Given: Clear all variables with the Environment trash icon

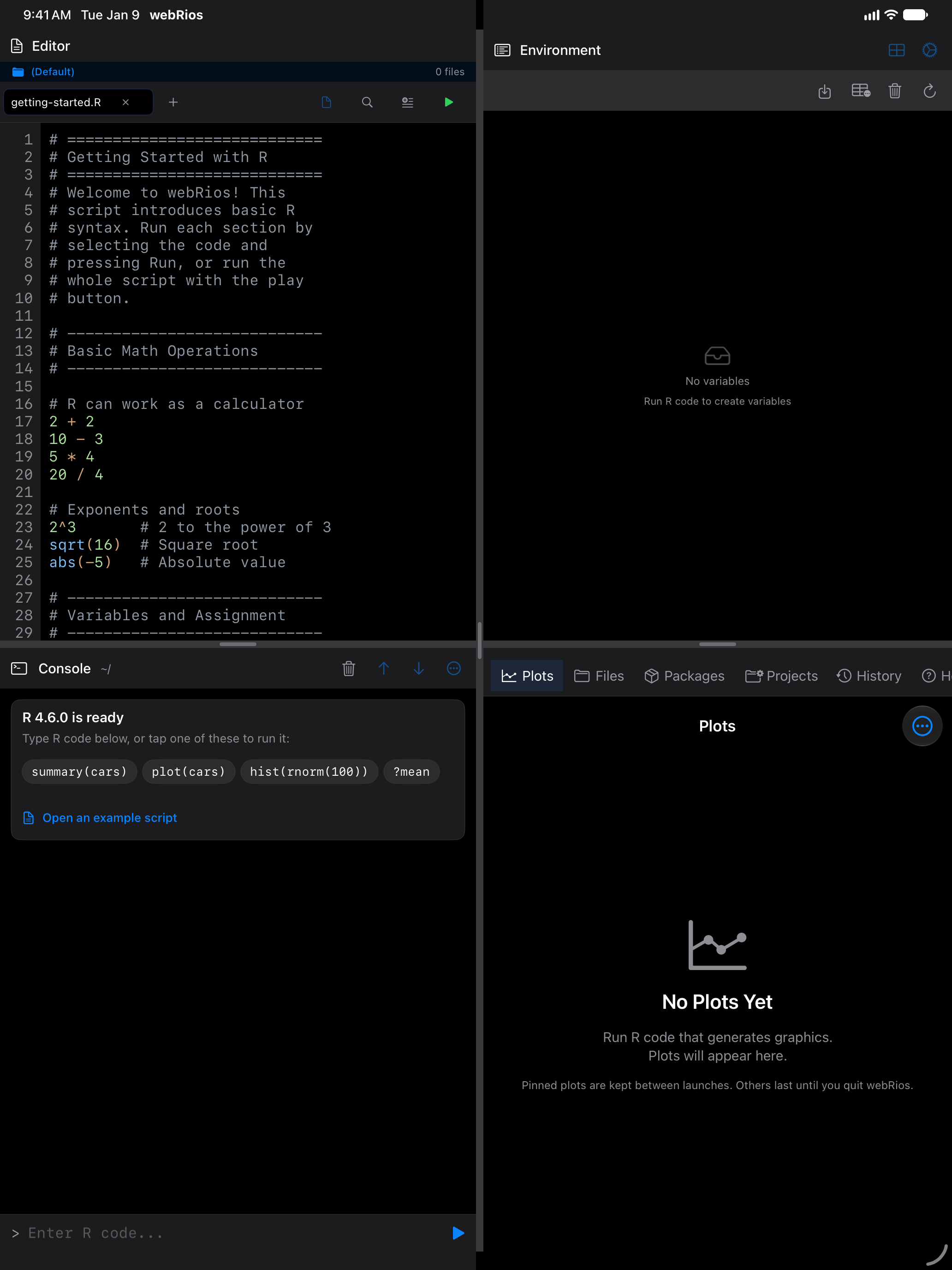Looking at the screenshot, I should coord(895,91).
